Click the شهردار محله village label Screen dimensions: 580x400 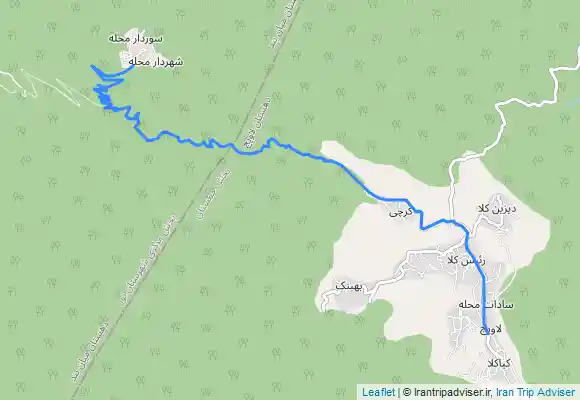(155, 61)
